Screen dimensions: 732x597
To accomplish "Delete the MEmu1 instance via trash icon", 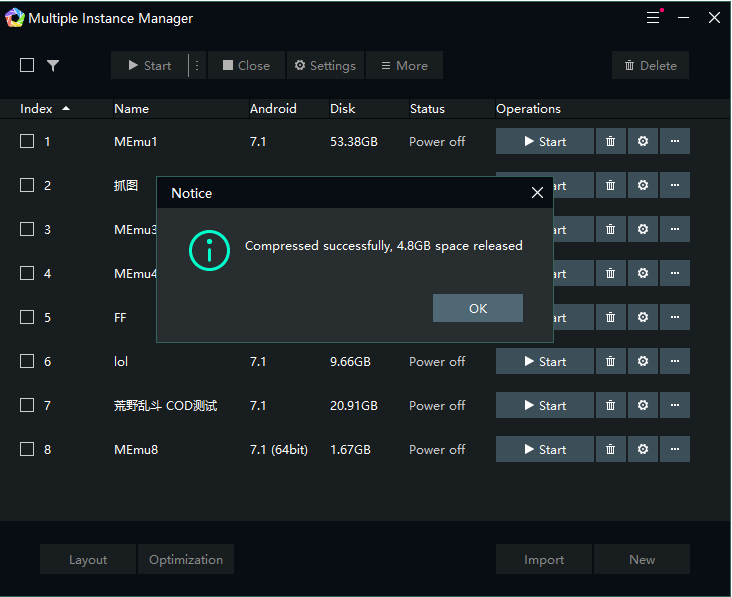I will pos(610,142).
